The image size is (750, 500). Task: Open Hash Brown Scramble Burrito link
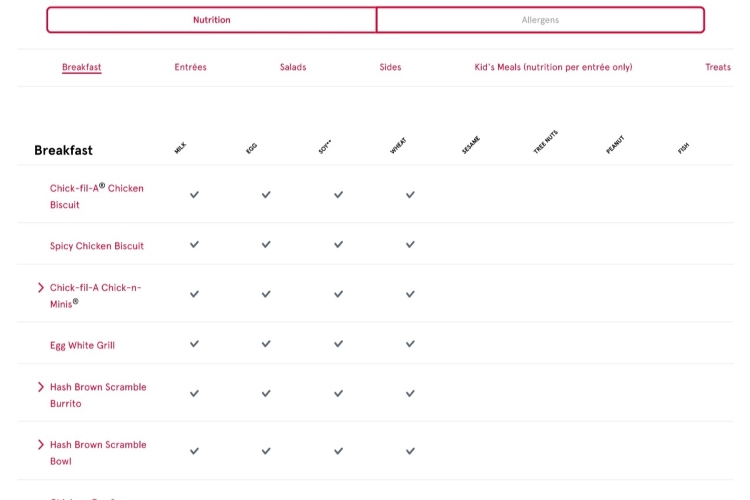[x=98, y=395]
